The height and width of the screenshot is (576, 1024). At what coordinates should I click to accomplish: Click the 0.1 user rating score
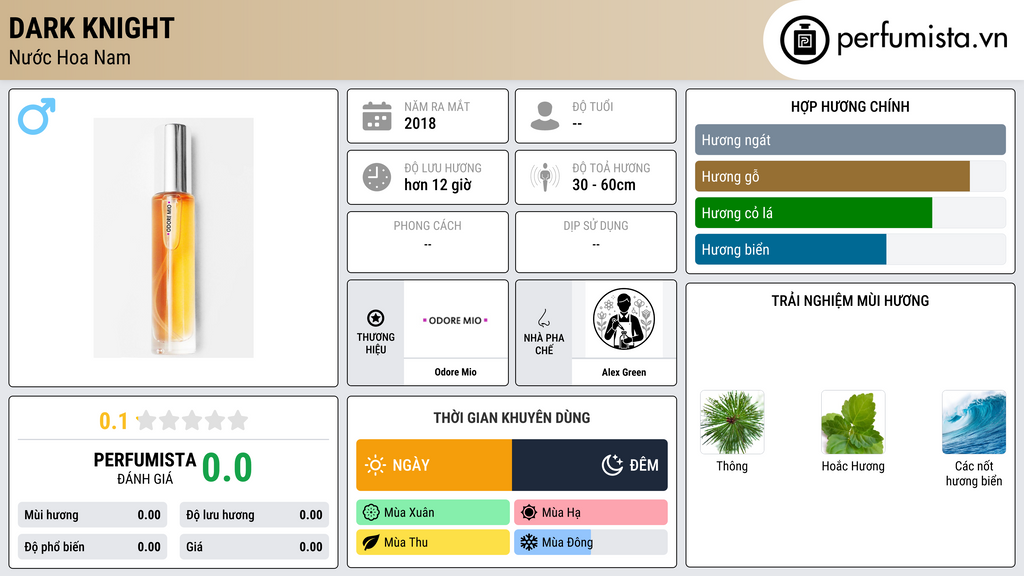pos(114,421)
